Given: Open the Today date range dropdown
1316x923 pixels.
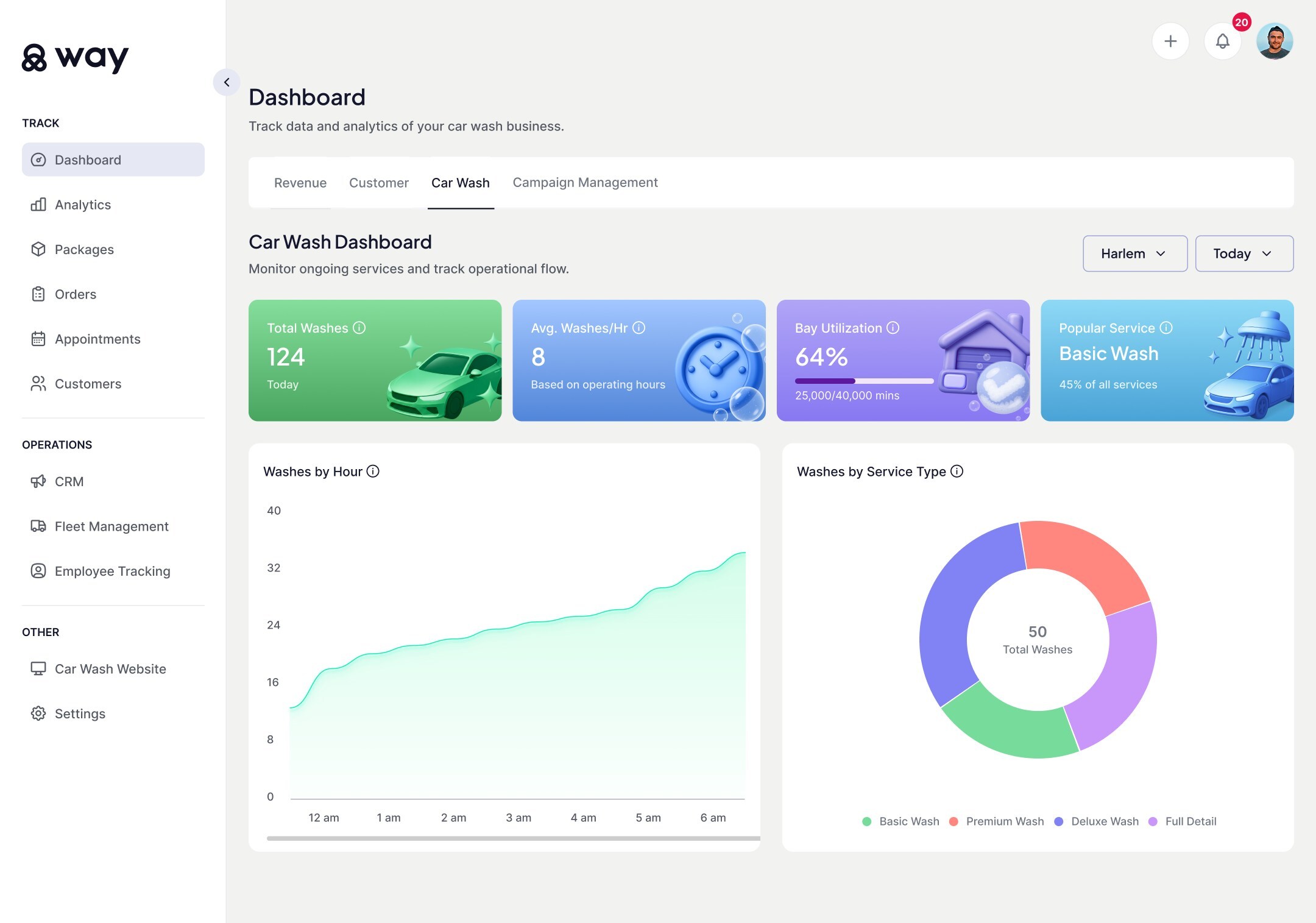Looking at the screenshot, I should 1244,253.
